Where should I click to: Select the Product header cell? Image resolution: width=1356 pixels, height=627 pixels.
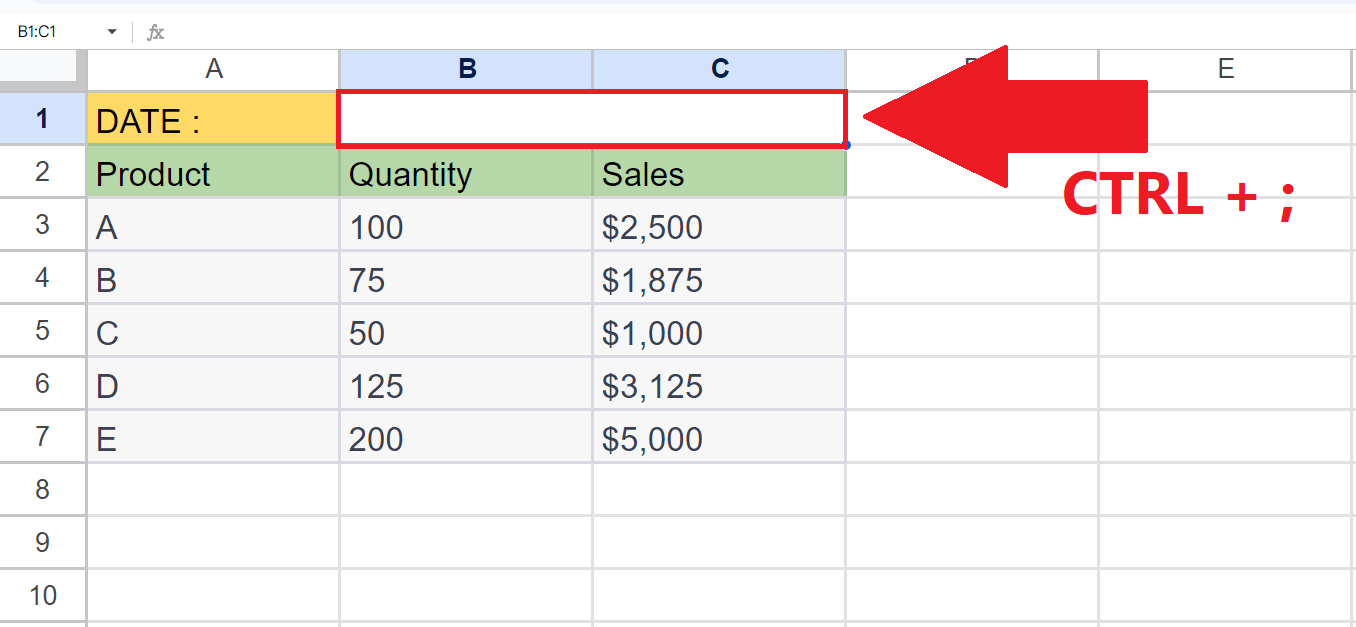click(213, 173)
